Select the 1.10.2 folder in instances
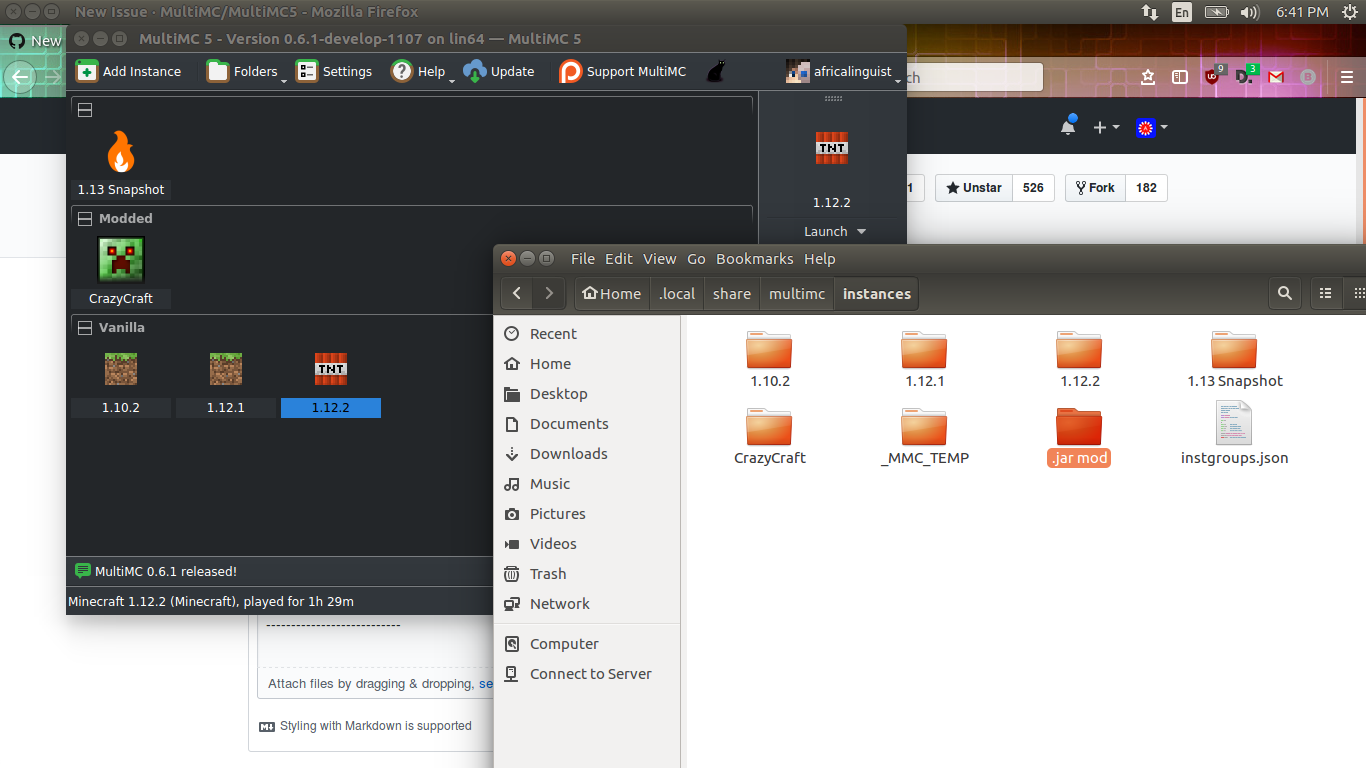1366x768 pixels. pyautogui.click(x=770, y=360)
